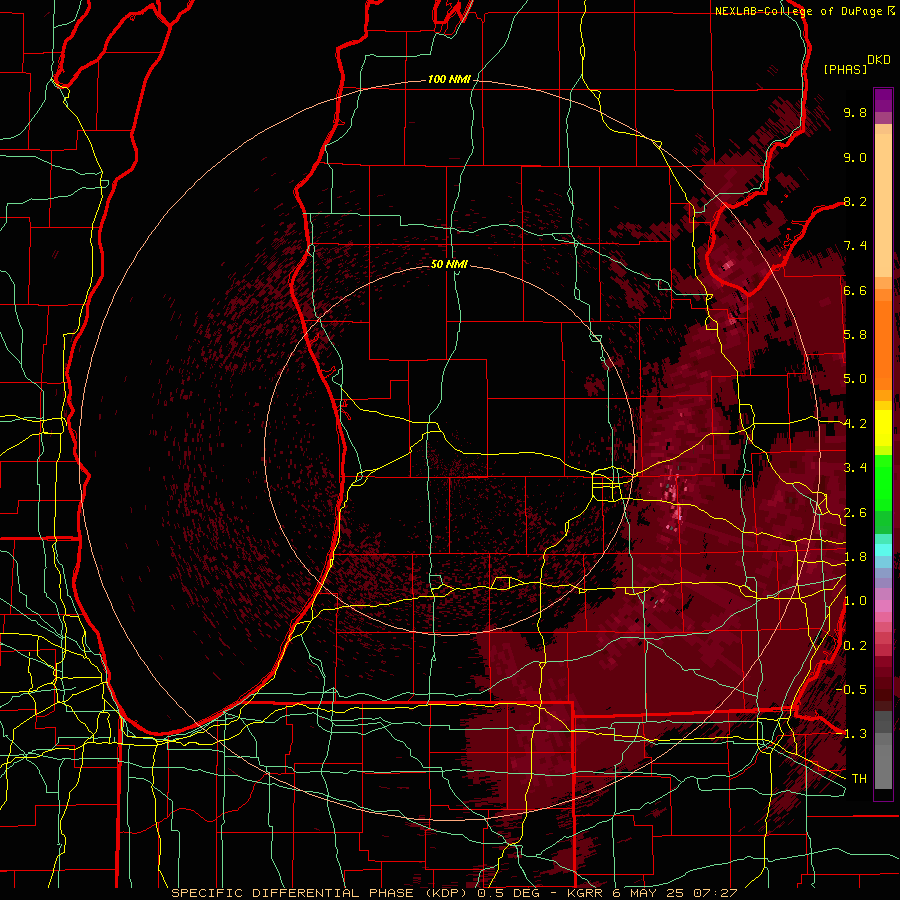Click the 50 NMI range ring label
Image resolution: width=900 pixels, height=900 pixels.
click(449, 264)
